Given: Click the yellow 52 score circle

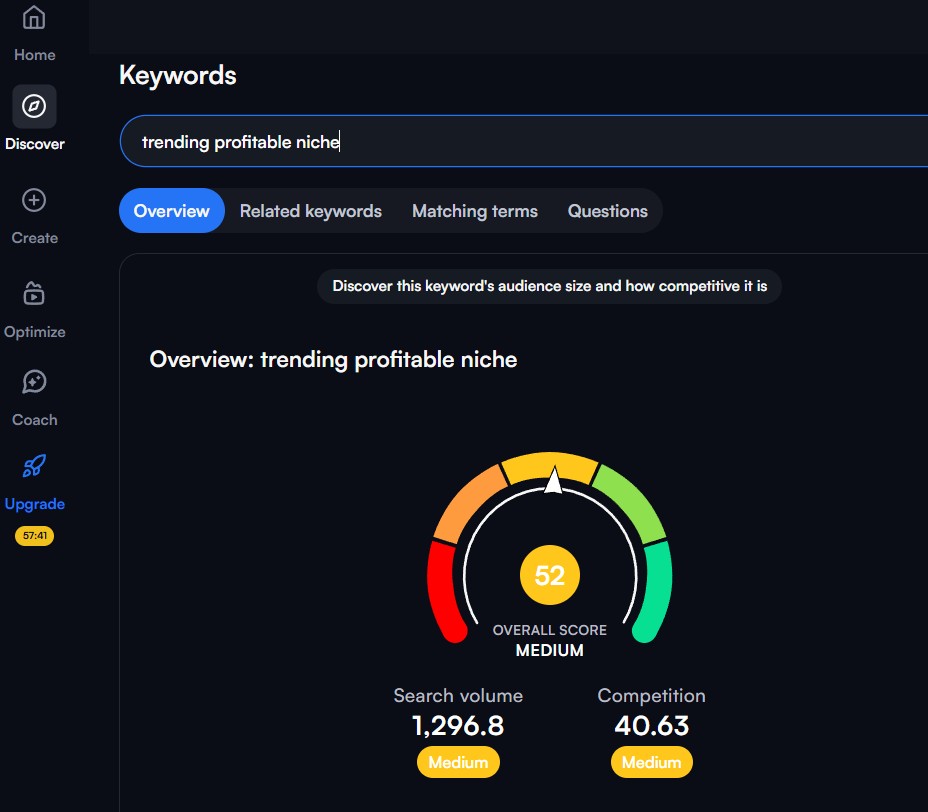Looking at the screenshot, I should click(550, 576).
